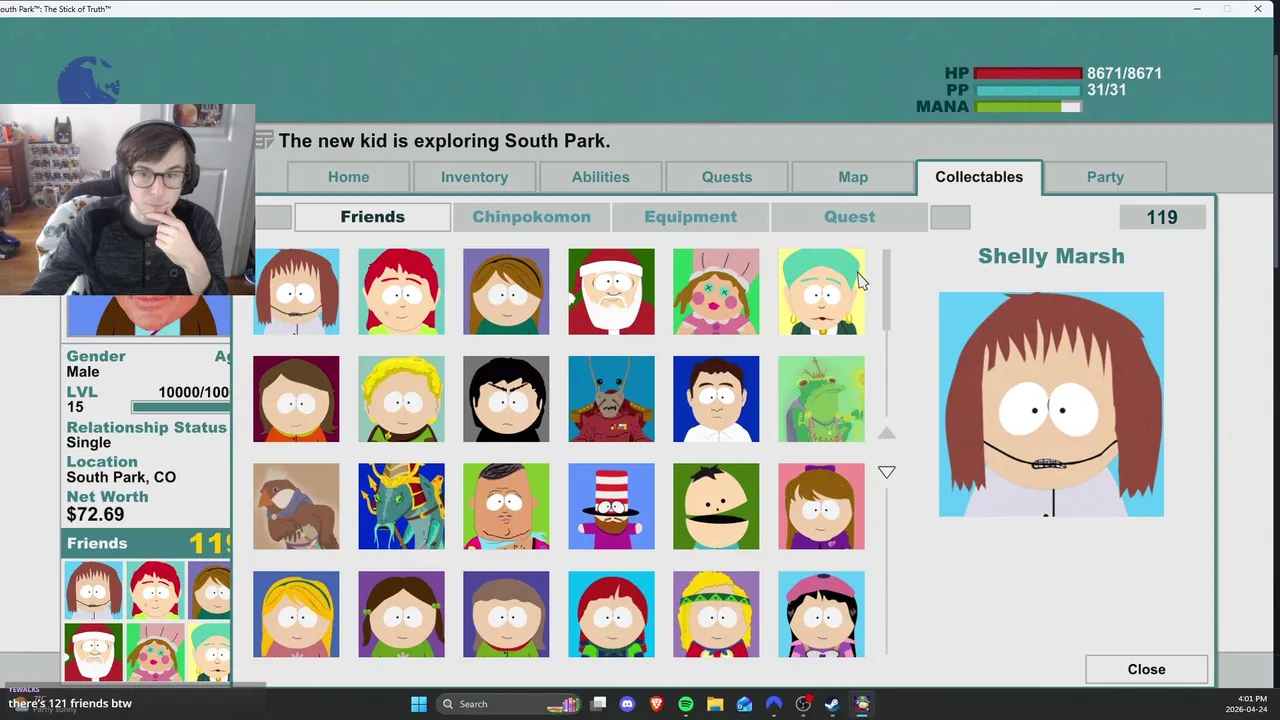The height and width of the screenshot is (720, 1280).
Task: Select the blonde portrait with green headband
Action: click(716, 614)
